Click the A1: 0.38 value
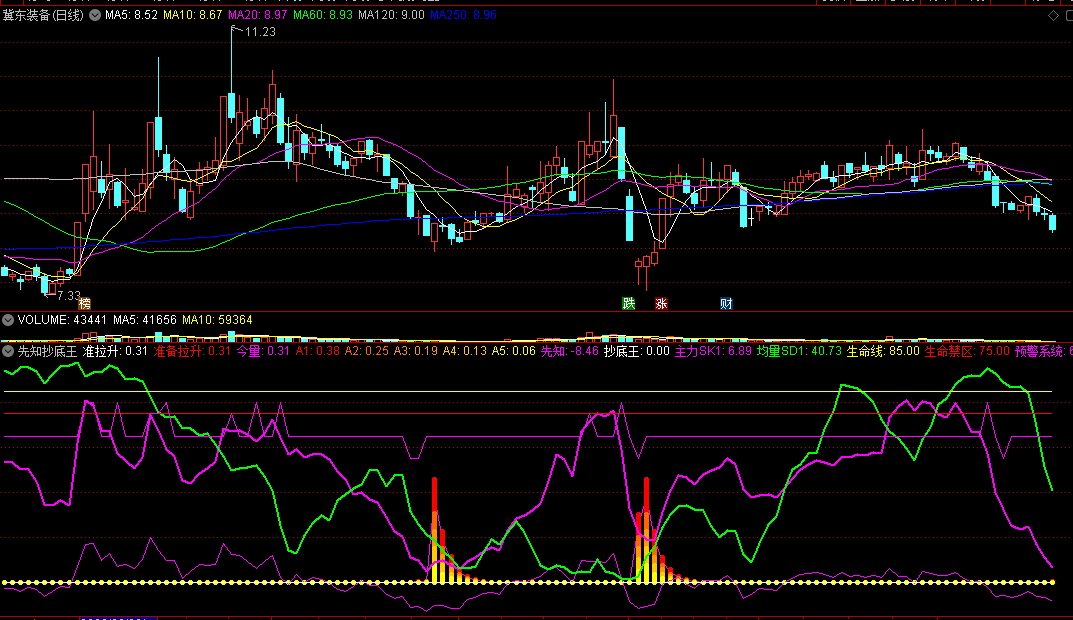This screenshot has height=620, width=1073. point(318,351)
